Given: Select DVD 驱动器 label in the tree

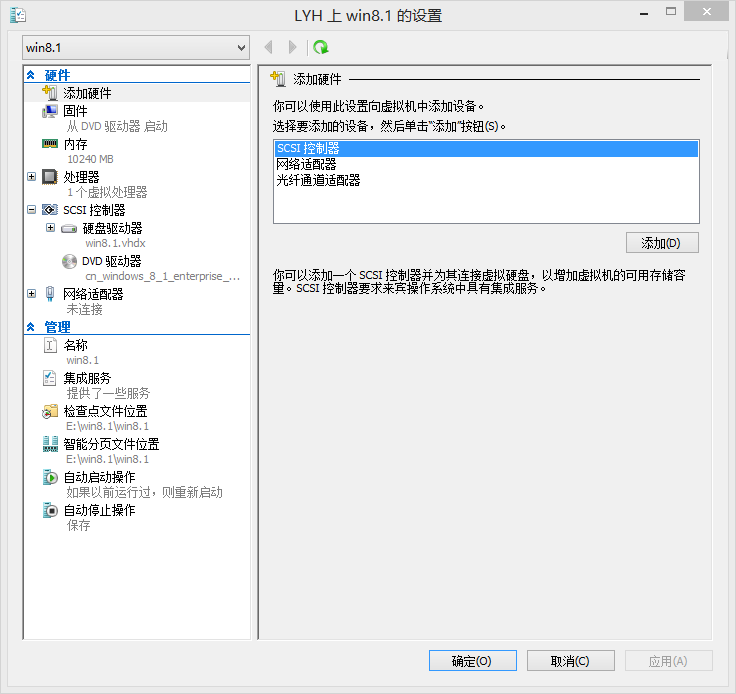Looking at the screenshot, I should (x=111, y=261).
